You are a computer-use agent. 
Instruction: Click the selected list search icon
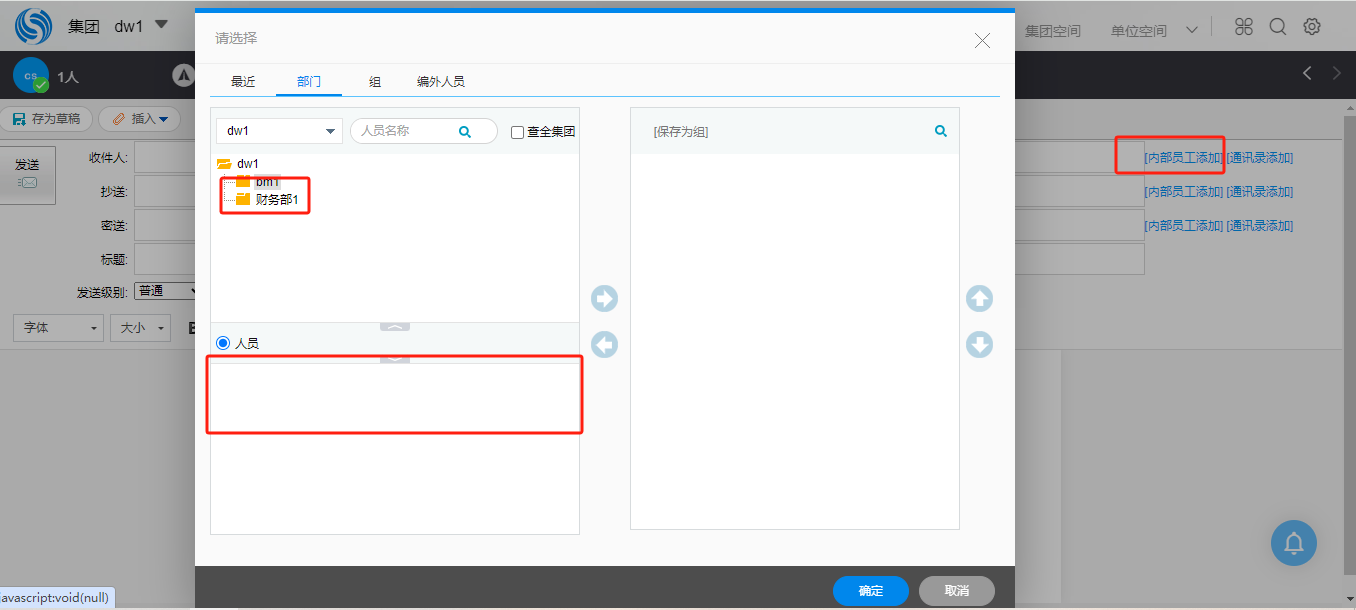pyautogui.click(x=940, y=131)
